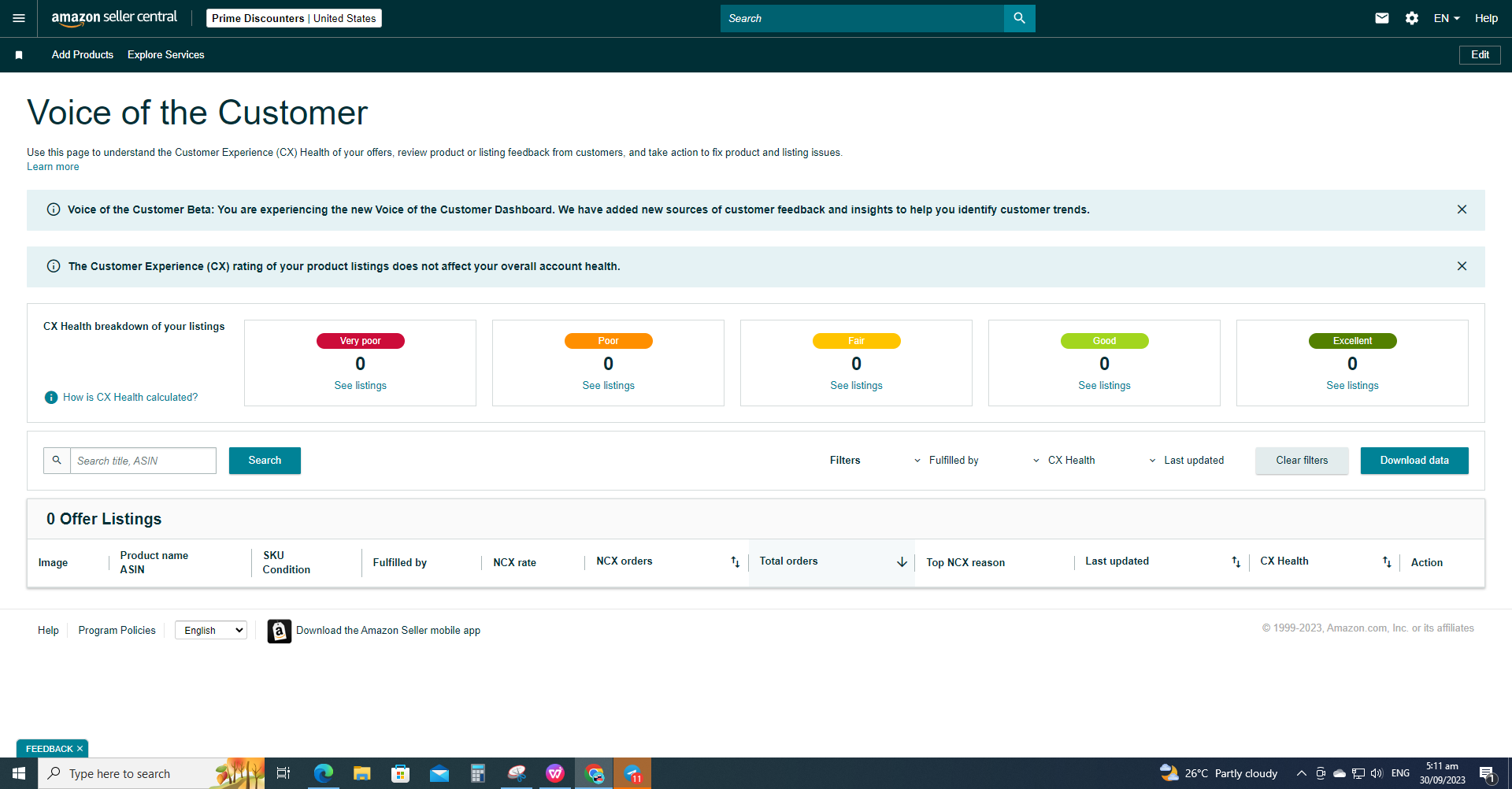Launch Microsoft Edge from the taskbar
Screen dimensions: 1512x789
pyautogui.click(x=323, y=773)
